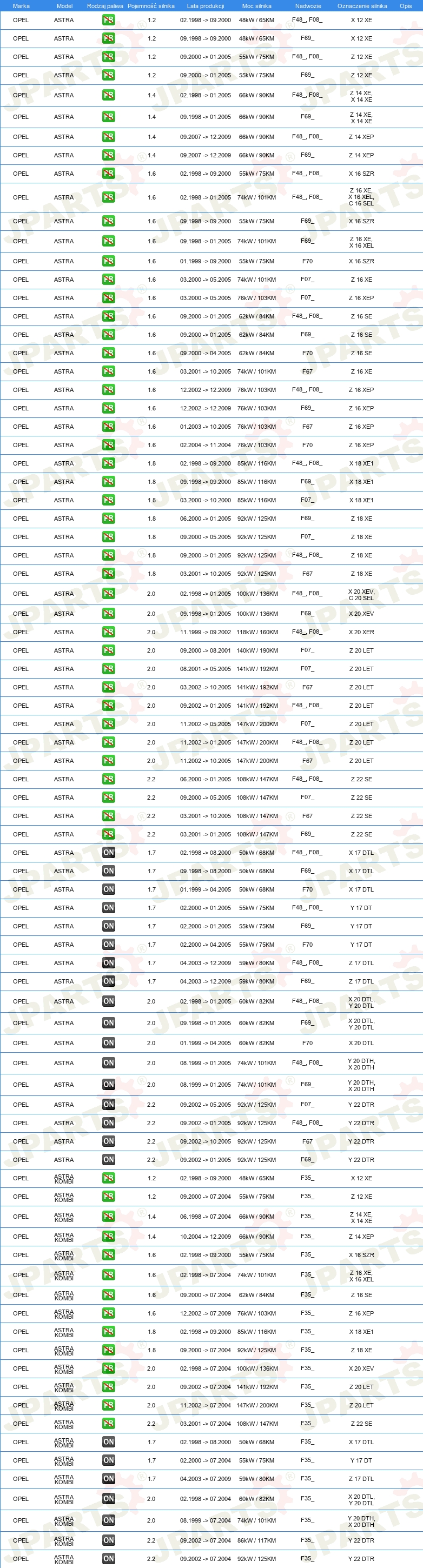Viewport: 423px width, 1568px height.
Task: Click petrol icon in 02.2004 -> 11.2004 row
Action: [108, 445]
